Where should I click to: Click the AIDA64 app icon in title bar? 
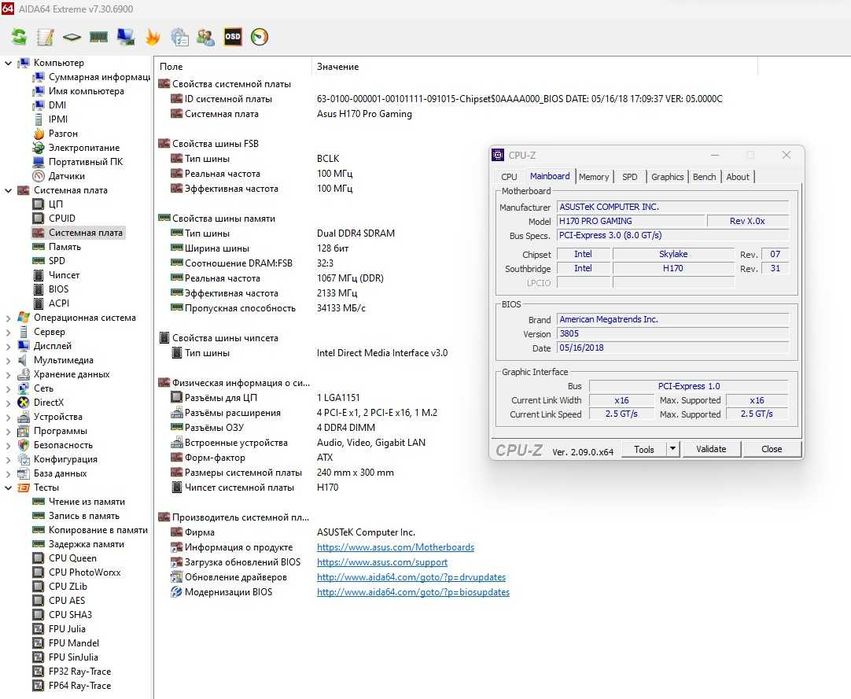(7, 8)
